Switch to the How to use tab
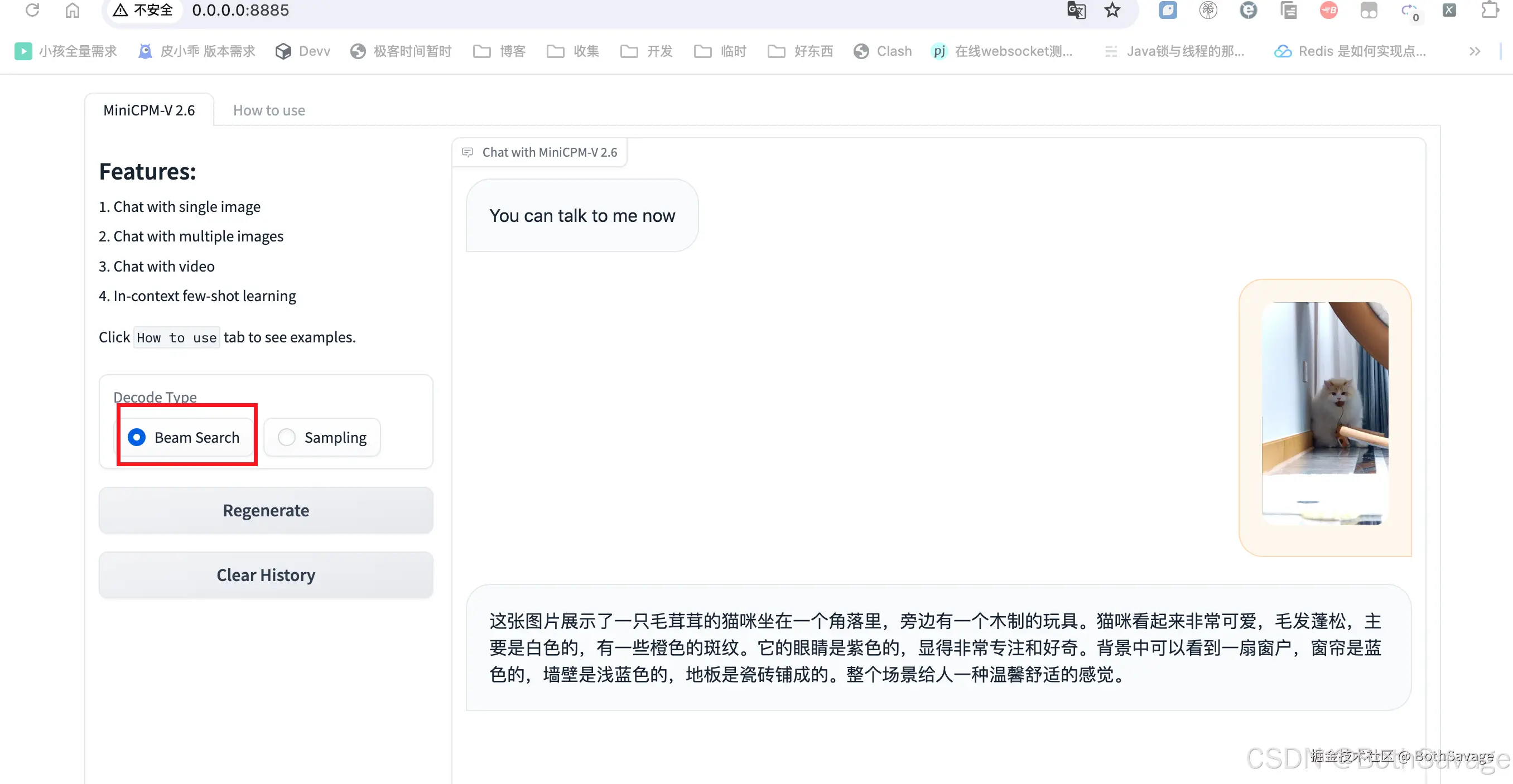This screenshot has height=784, width=1513. click(x=269, y=110)
